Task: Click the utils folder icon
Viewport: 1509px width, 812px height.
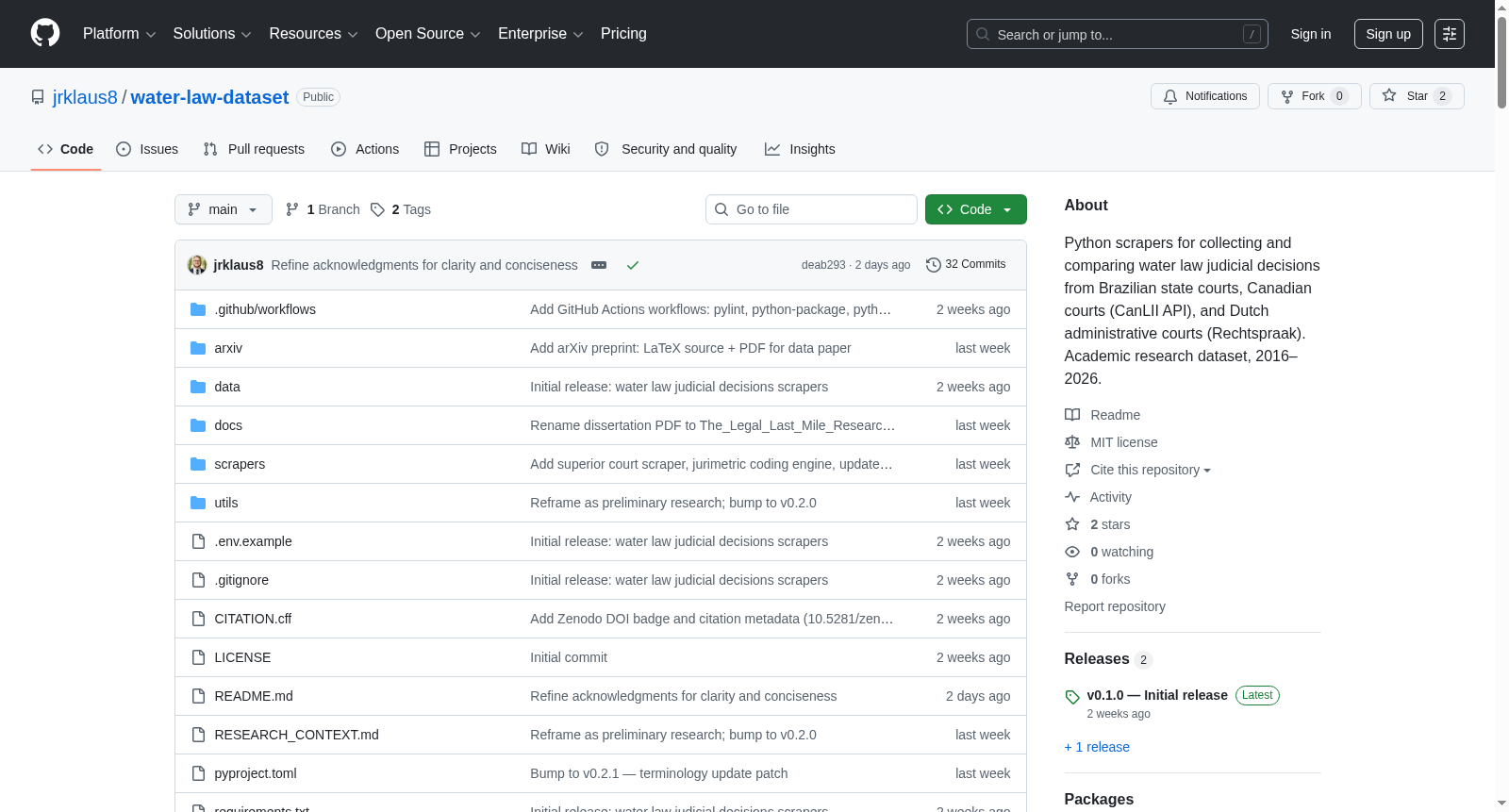Action: pyautogui.click(x=198, y=503)
